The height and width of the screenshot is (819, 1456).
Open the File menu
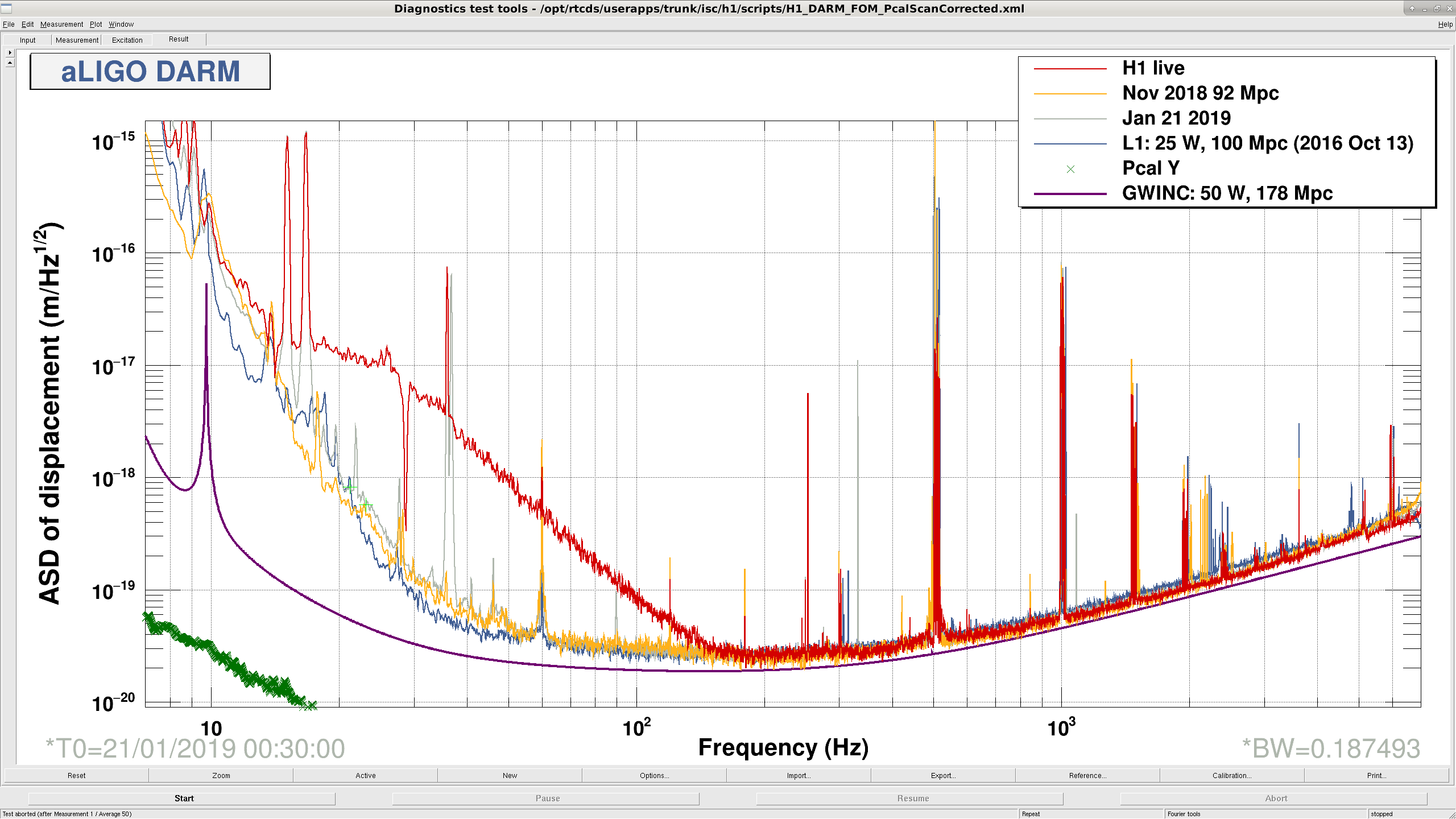pyautogui.click(x=9, y=24)
